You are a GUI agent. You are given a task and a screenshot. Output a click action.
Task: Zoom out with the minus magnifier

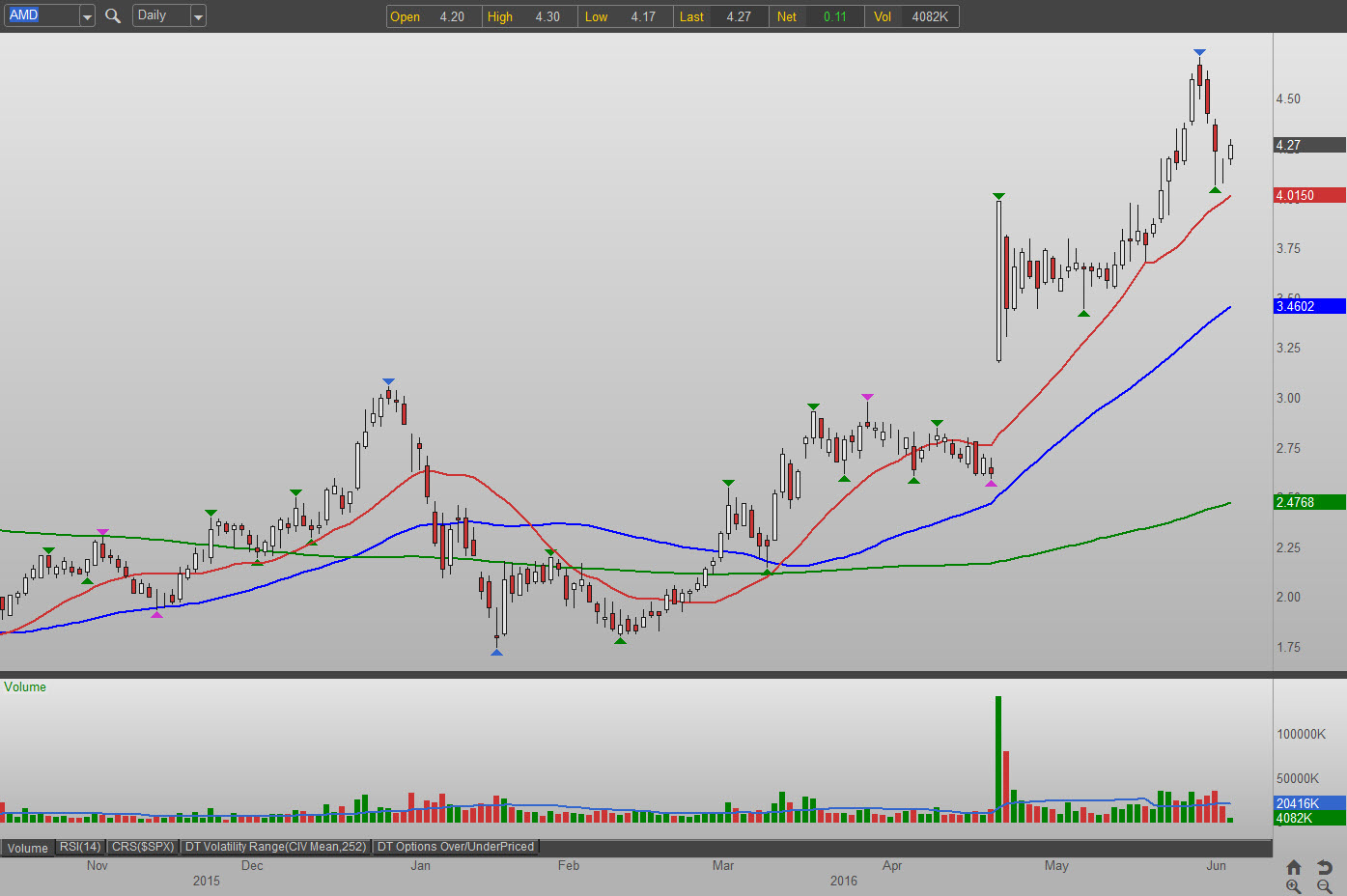1325,886
